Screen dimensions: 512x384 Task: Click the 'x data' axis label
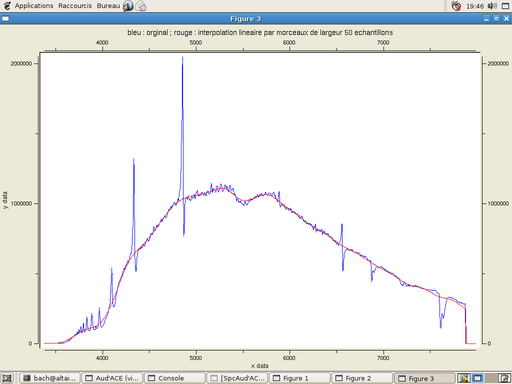click(x=259, y=366)
